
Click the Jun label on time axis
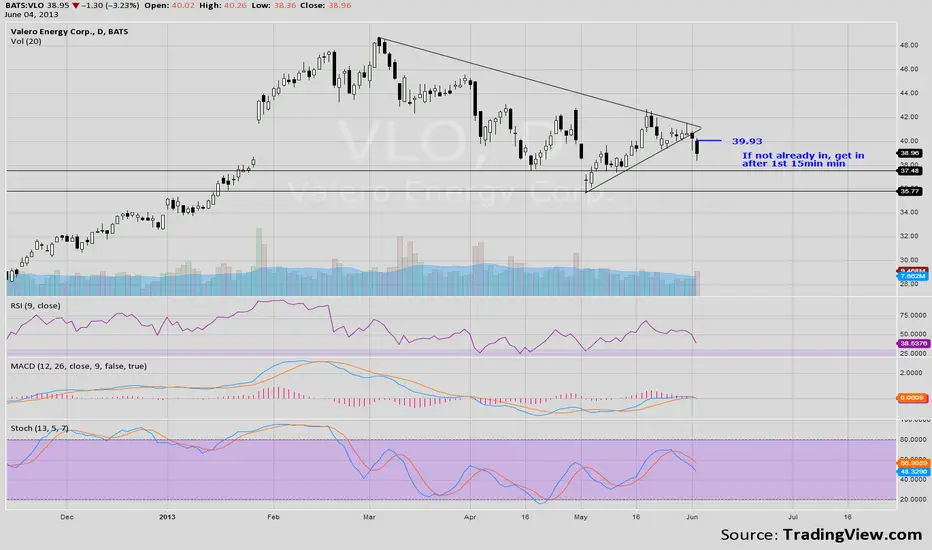pos(692,517)
